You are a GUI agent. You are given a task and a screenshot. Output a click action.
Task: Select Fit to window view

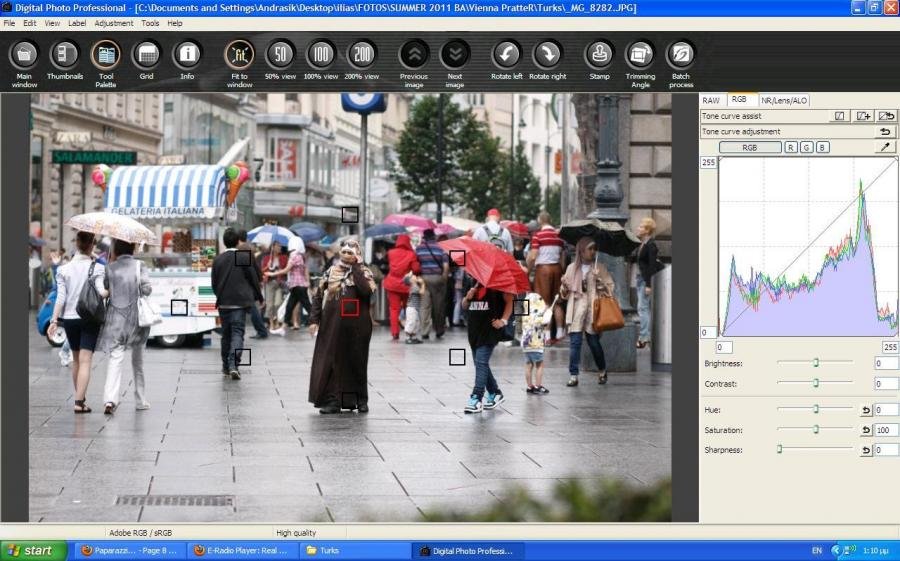pos(239,56)
